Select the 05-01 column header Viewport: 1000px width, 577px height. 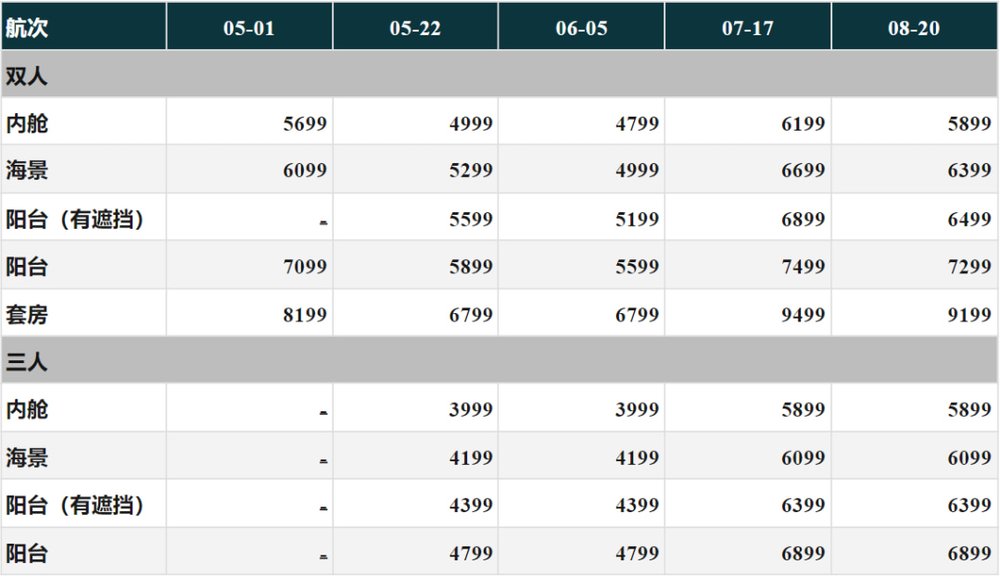click(249, 28)
